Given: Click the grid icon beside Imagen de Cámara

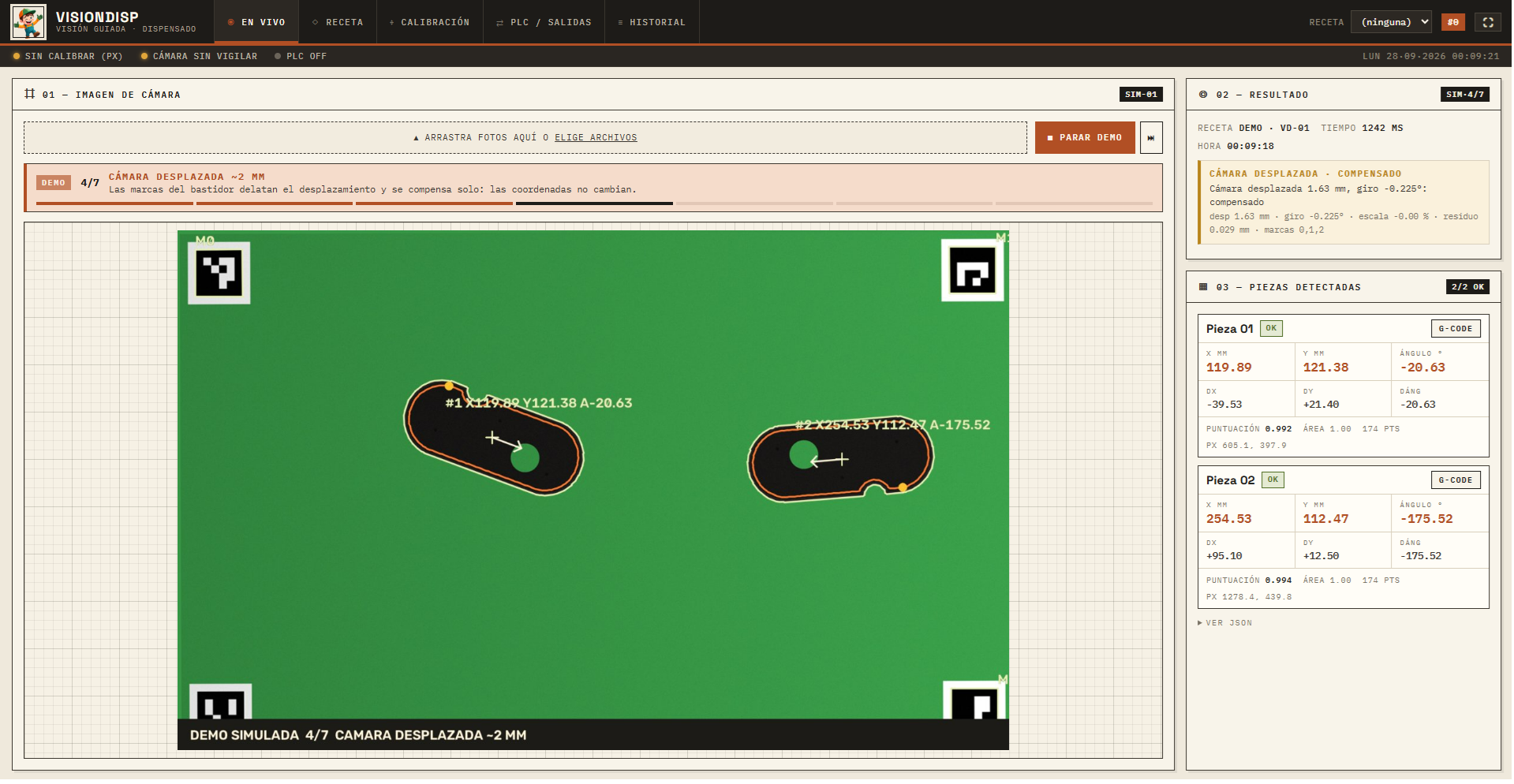Looking at the screenshot, I should point(30,94).
